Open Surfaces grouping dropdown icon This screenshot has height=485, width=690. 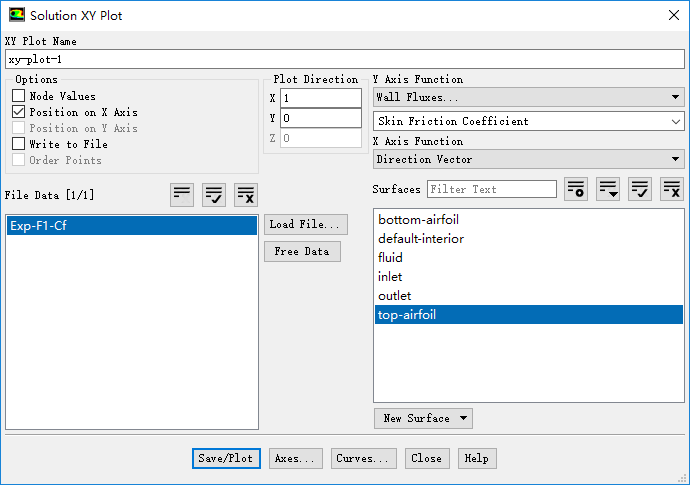click(x=608, y=189)
